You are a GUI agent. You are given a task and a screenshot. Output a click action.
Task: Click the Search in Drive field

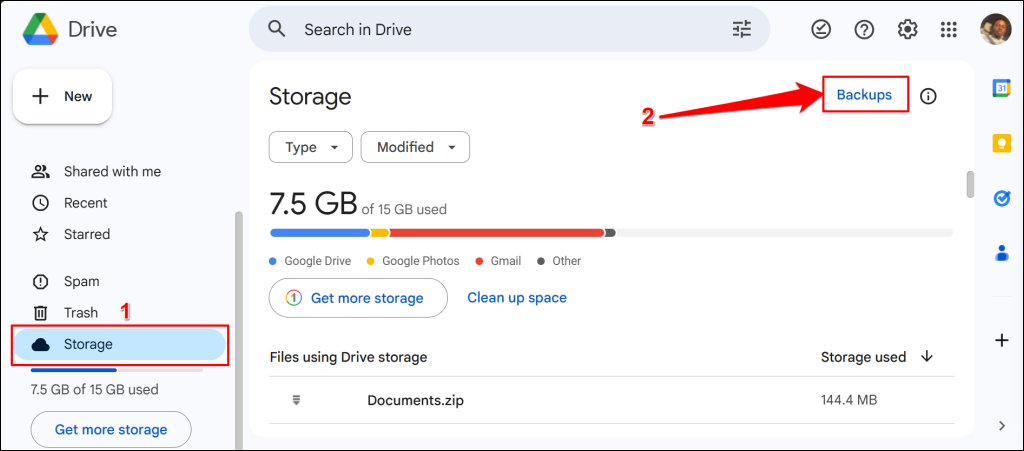(500, 30)
